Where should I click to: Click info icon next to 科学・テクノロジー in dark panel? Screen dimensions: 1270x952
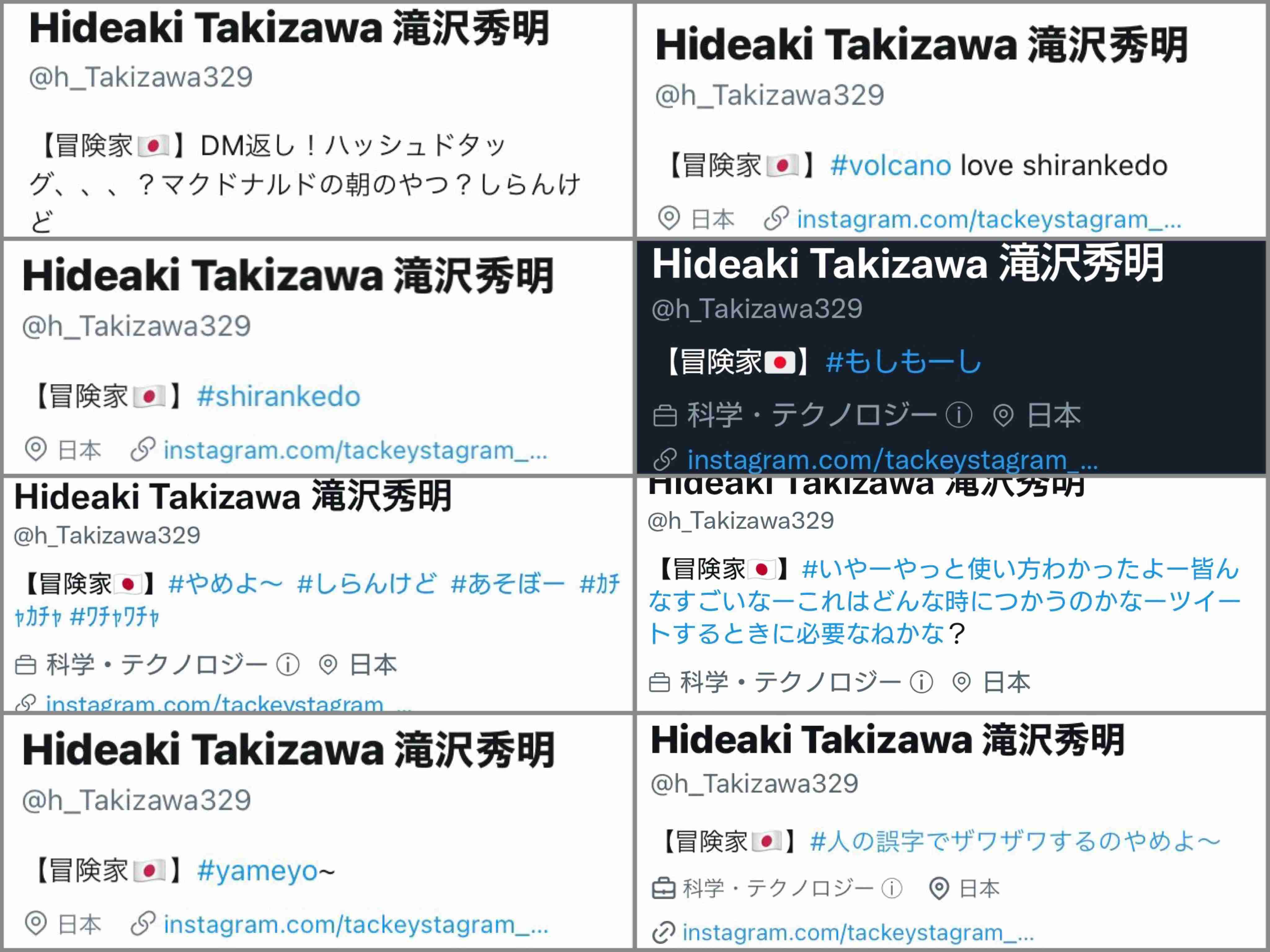[x=959, y=415]
